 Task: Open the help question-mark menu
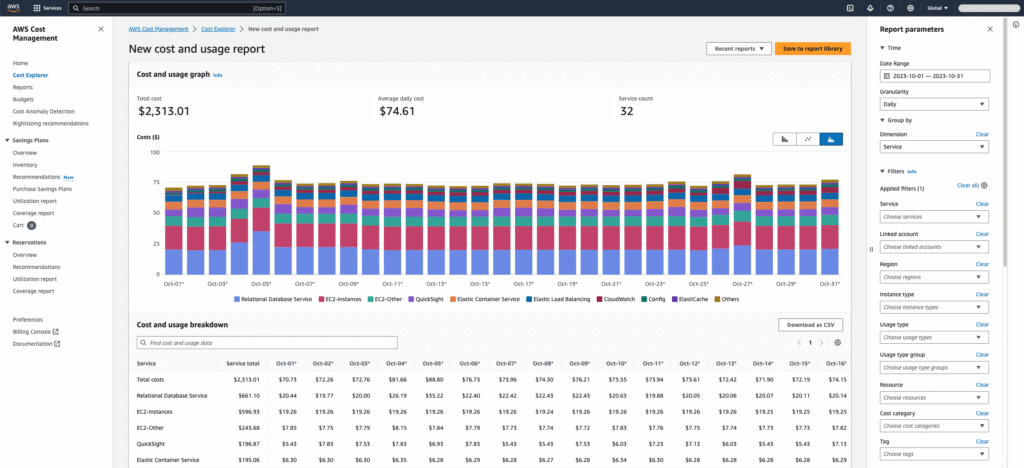point(890,8)
